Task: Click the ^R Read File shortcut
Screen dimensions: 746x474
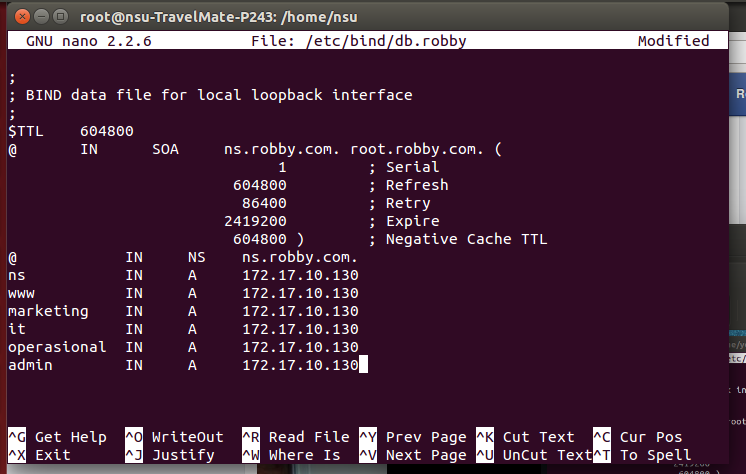Action: 295,437
